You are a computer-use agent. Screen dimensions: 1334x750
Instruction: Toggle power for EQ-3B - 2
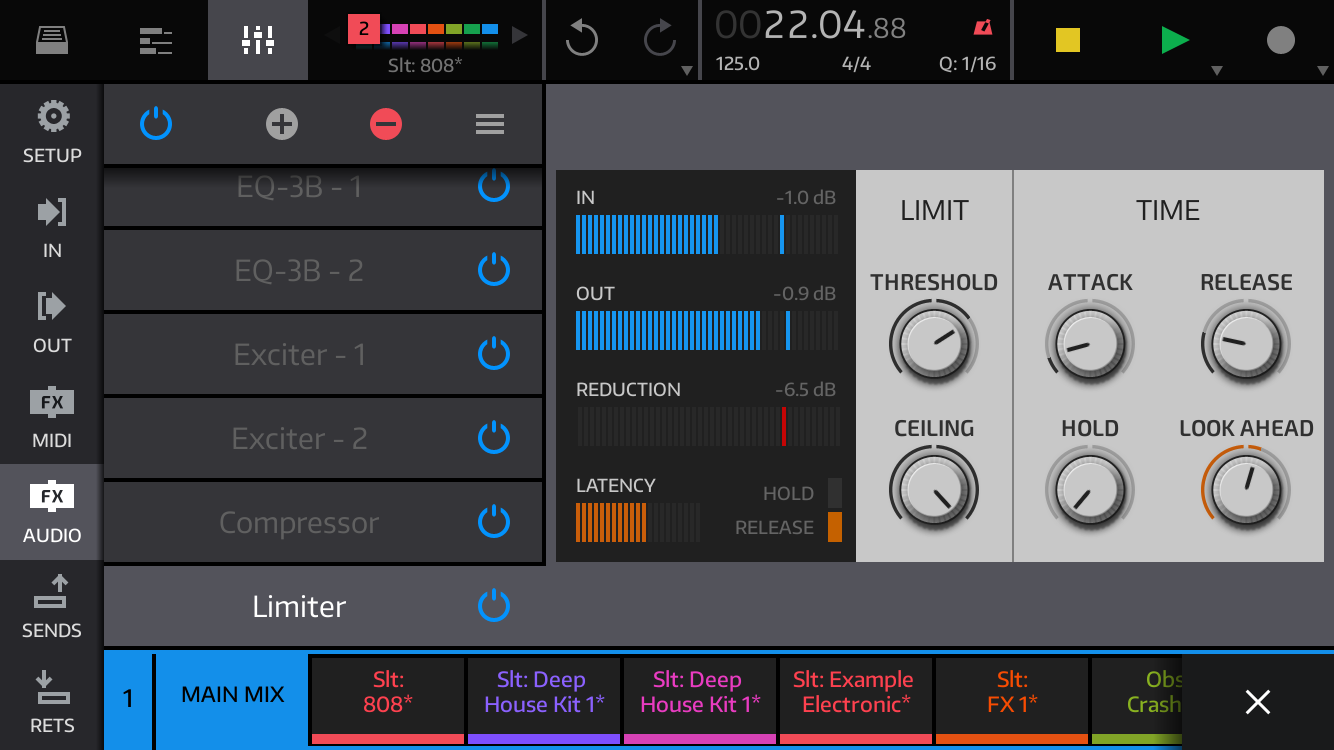[x=493, y=270]
